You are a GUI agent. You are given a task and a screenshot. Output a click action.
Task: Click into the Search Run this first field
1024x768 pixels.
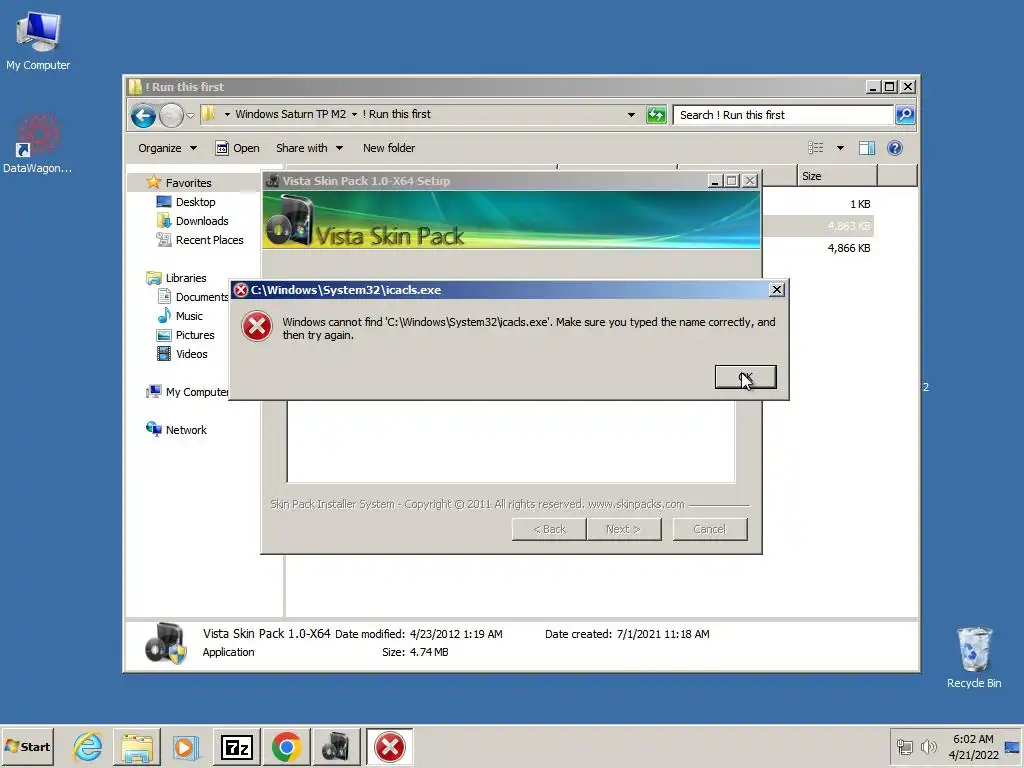783,115
